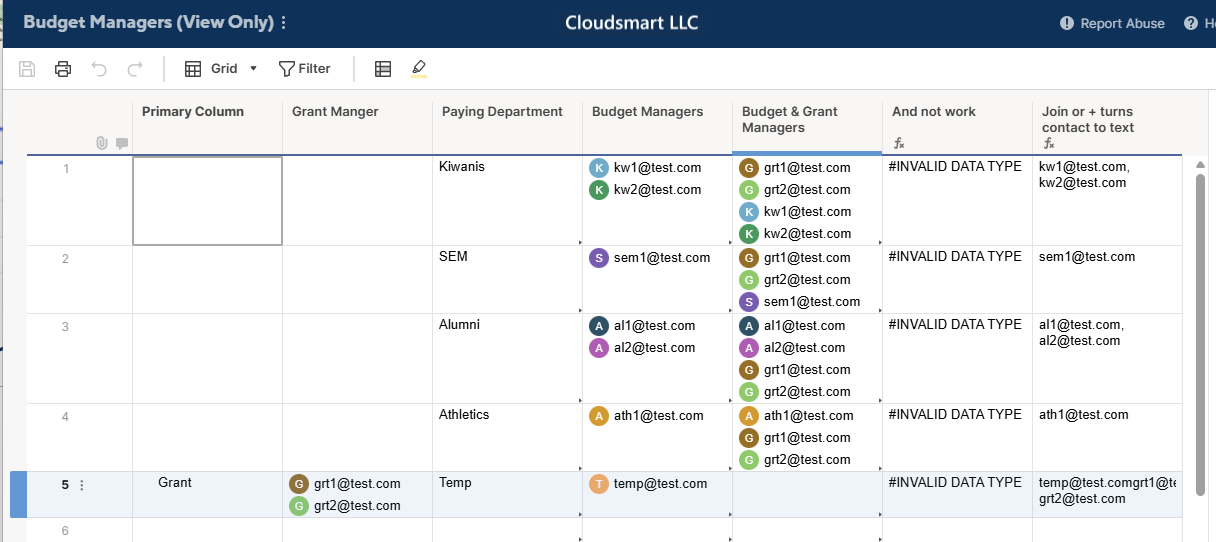Click the empty Primary Column cell in row 1
Screen dimensions: 1216x542
click(x=207, y=201)
